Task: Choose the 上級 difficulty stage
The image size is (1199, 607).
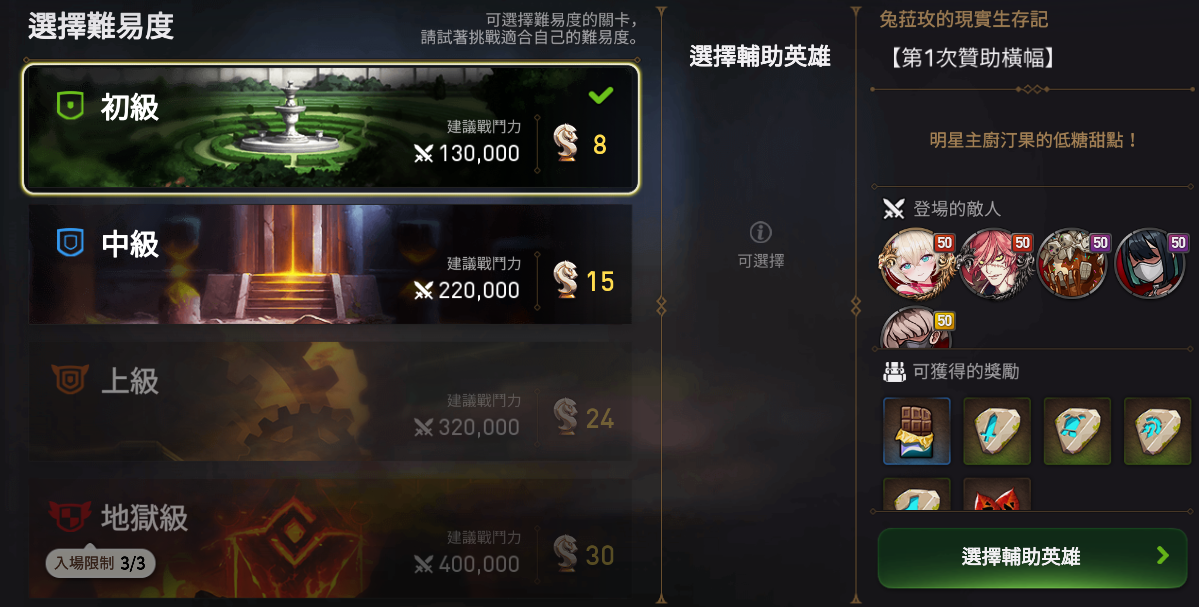Action: [x=331, y=401]
